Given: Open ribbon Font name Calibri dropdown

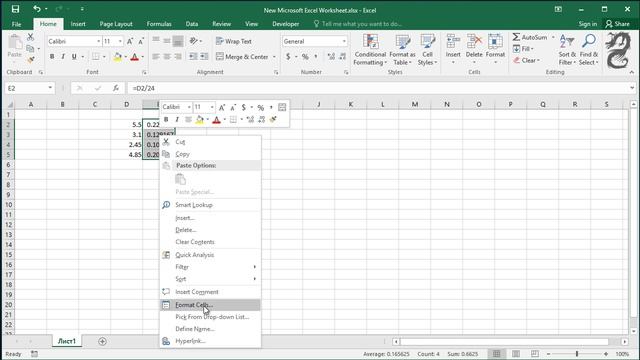Looking at the screenshot, I should tap(98, 41).
